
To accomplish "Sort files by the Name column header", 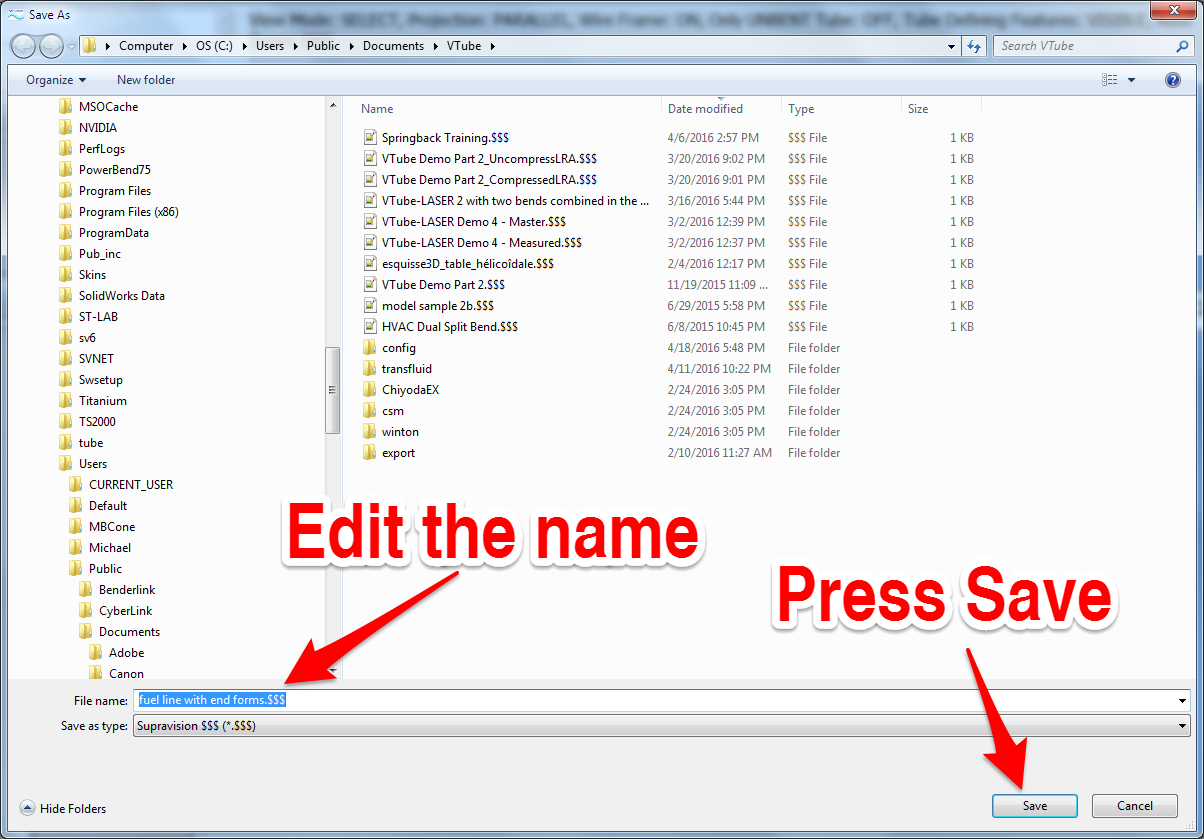I will pyautogui.click(x=377, y=109).
